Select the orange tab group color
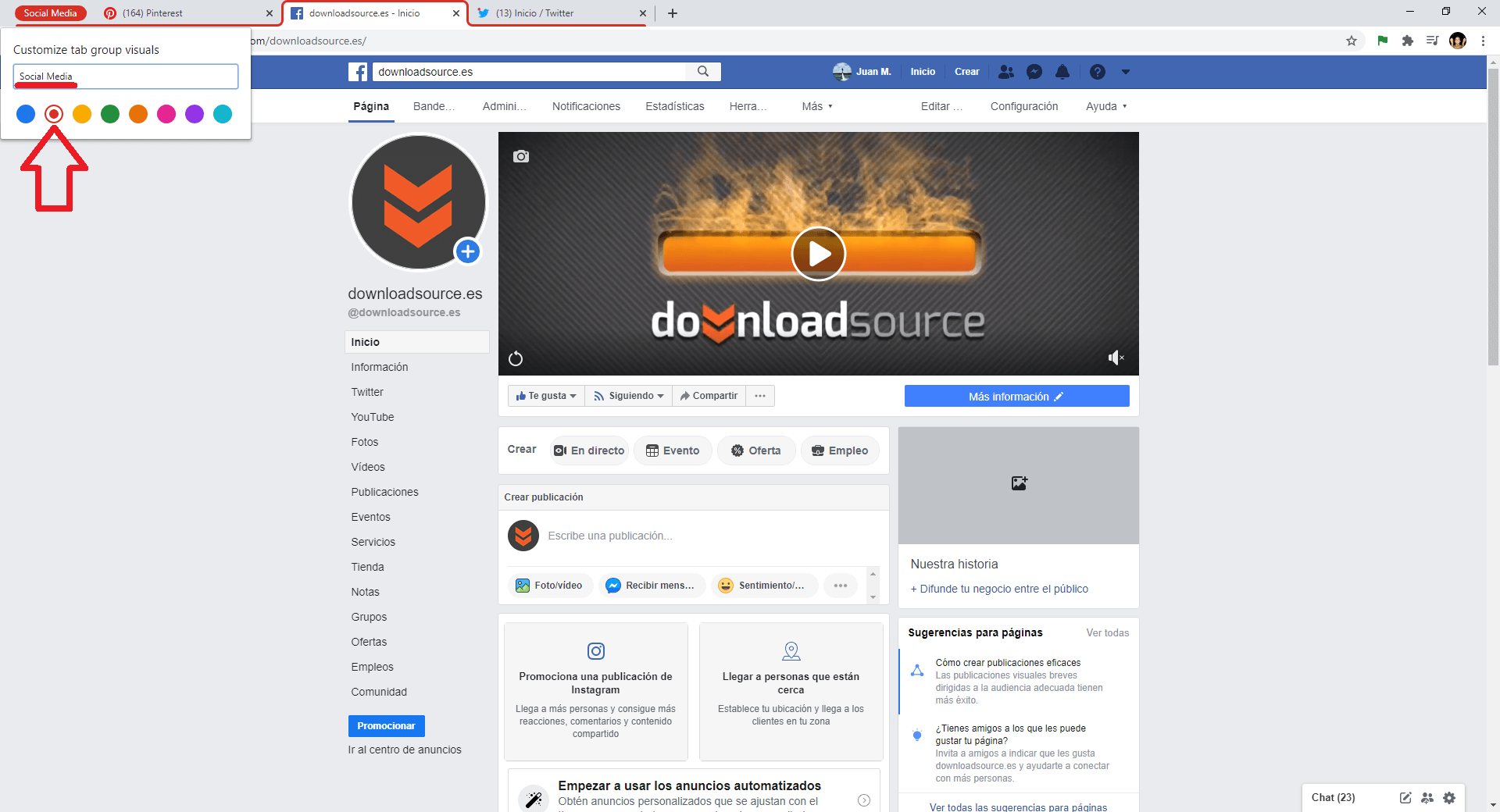The image size is (1500, 812). 138,114
